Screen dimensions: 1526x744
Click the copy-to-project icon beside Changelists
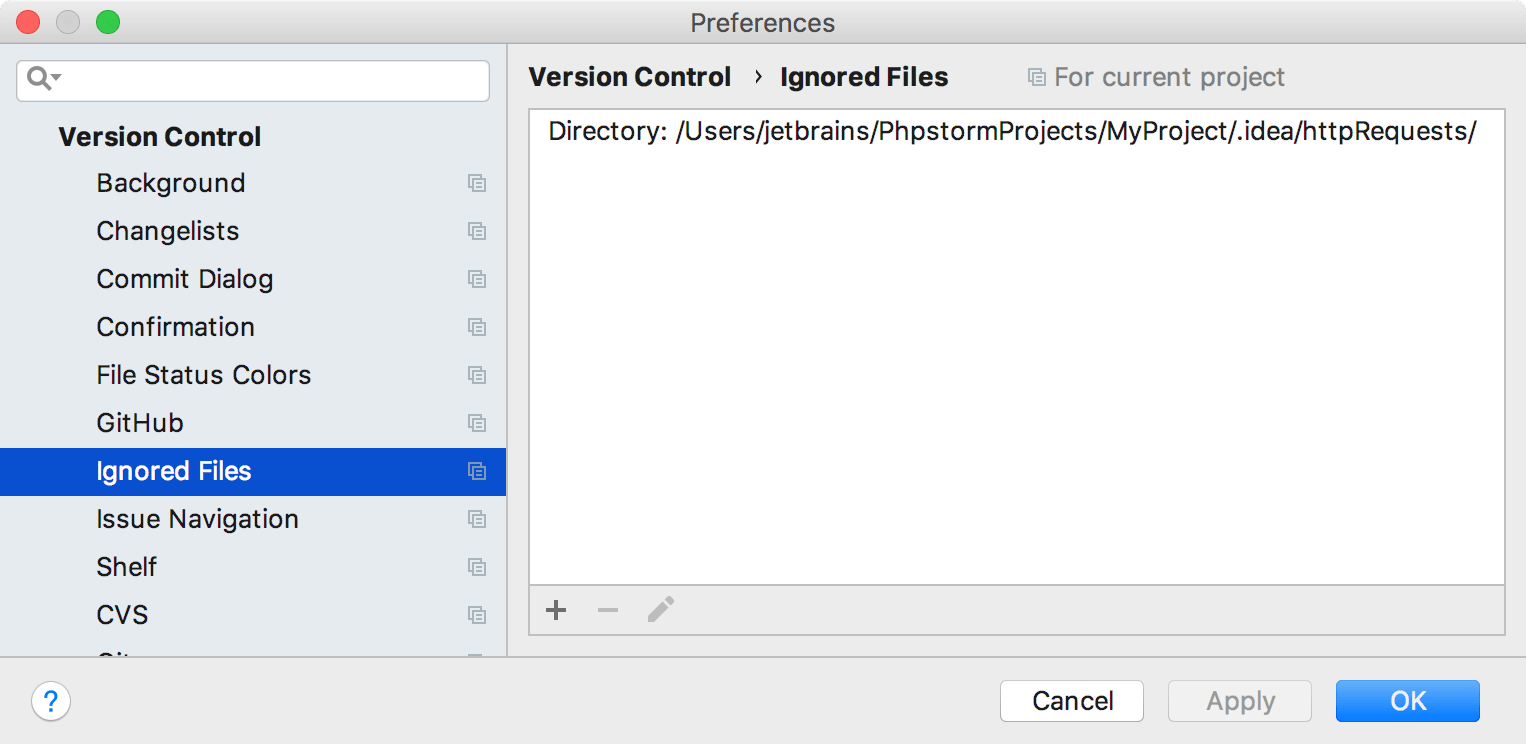click(477, 231)
